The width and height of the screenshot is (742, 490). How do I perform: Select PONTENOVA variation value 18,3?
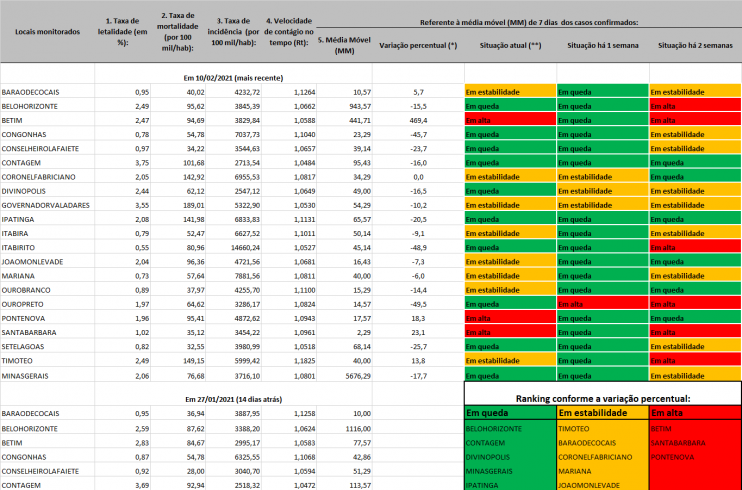(418, 319)
